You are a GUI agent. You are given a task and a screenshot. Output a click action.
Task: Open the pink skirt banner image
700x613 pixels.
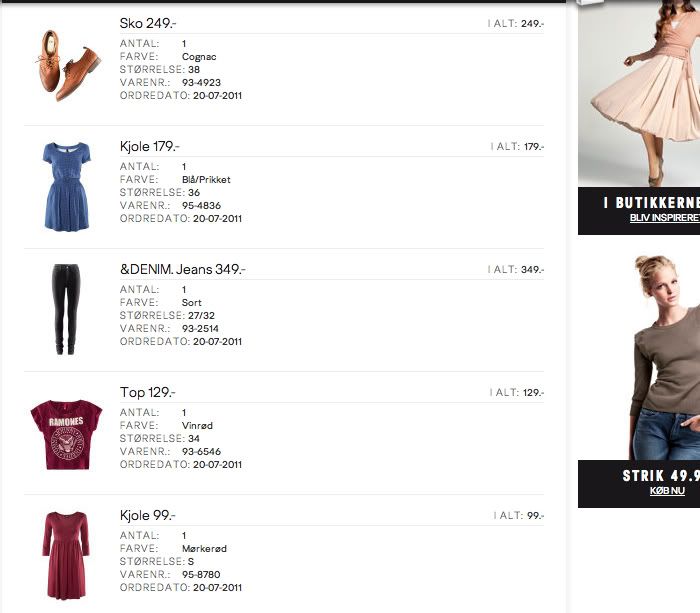pyautogui.click(x=639, y=93)
